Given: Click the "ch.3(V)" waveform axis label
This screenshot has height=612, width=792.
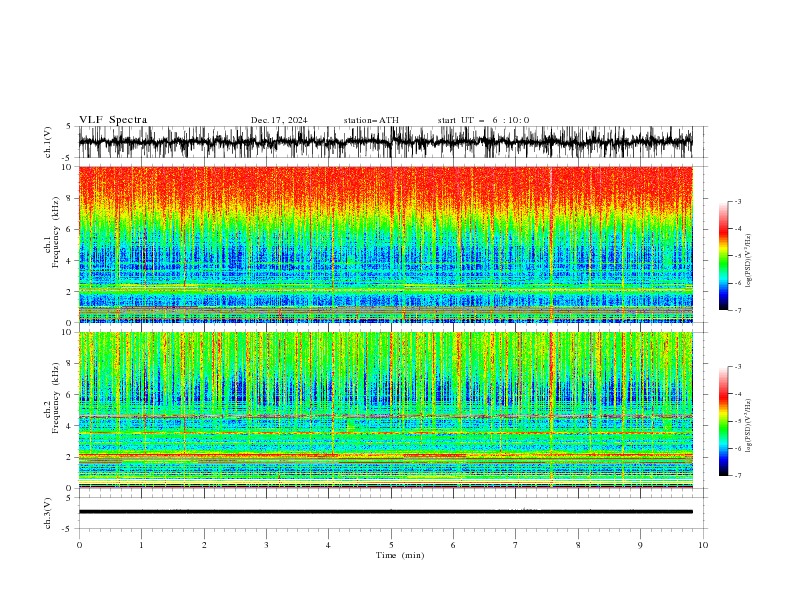Looking at the screenshot, I should 48,513.
